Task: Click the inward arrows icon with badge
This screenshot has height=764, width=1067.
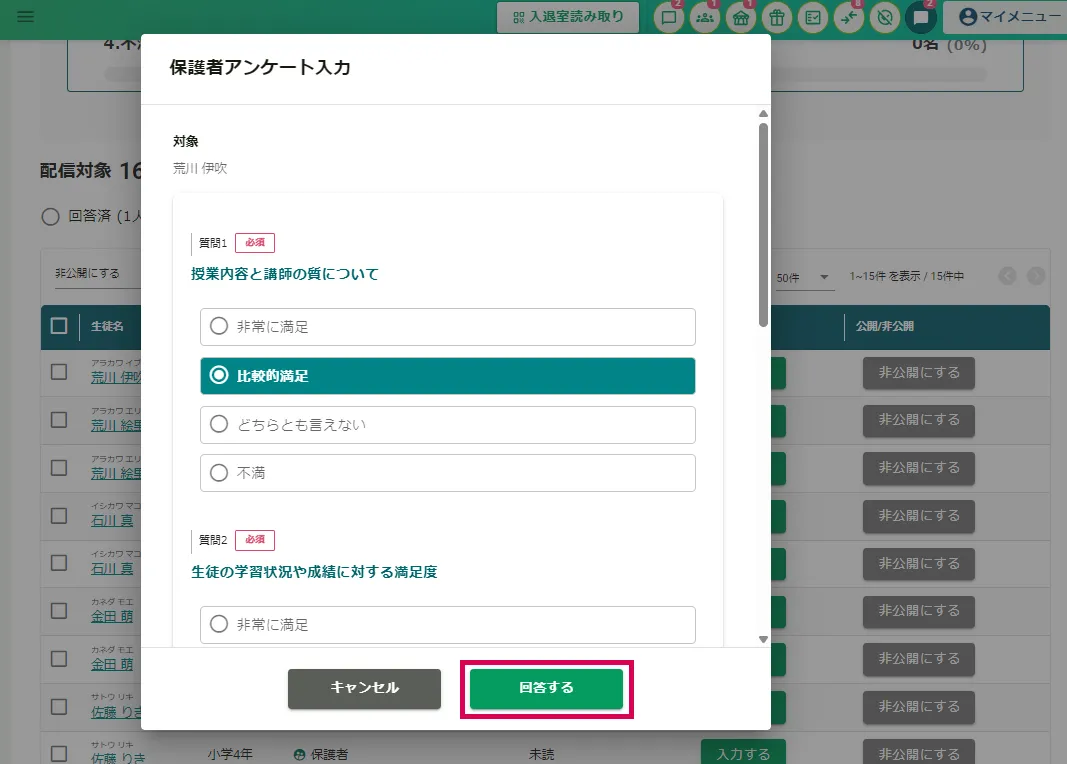Action: (848, 17)
